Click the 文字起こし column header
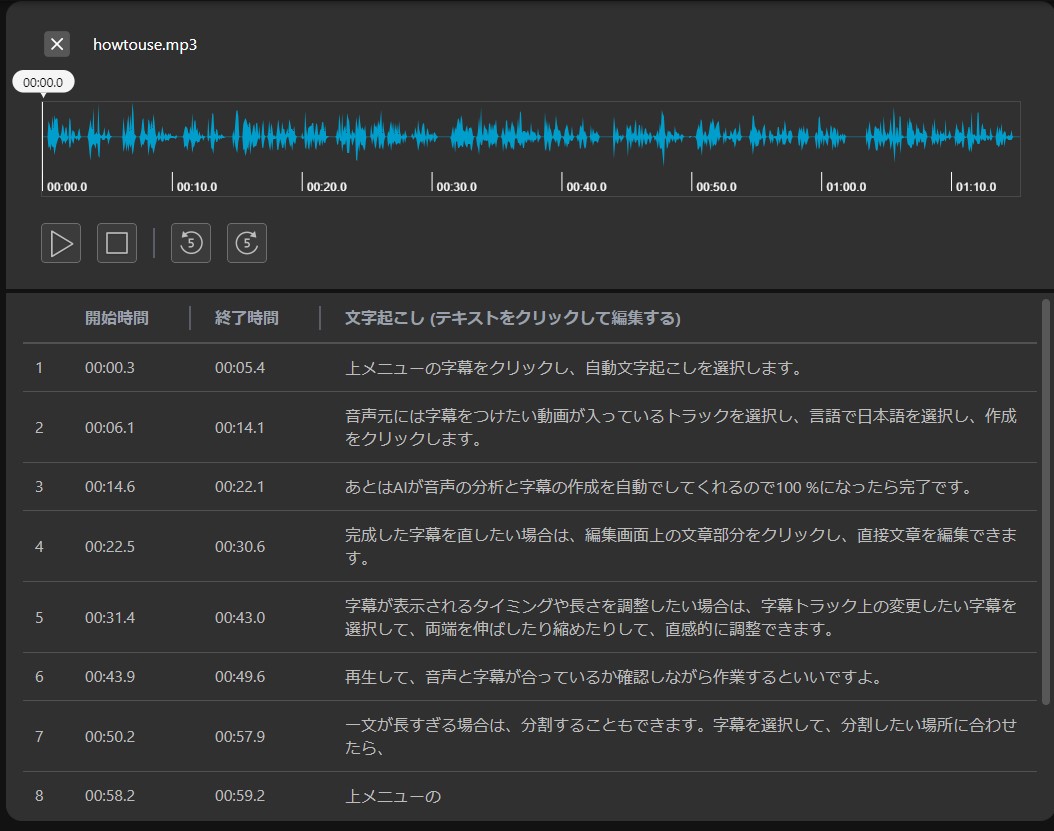The width and height of the screenshot is (1054, 831). (512, 318)
